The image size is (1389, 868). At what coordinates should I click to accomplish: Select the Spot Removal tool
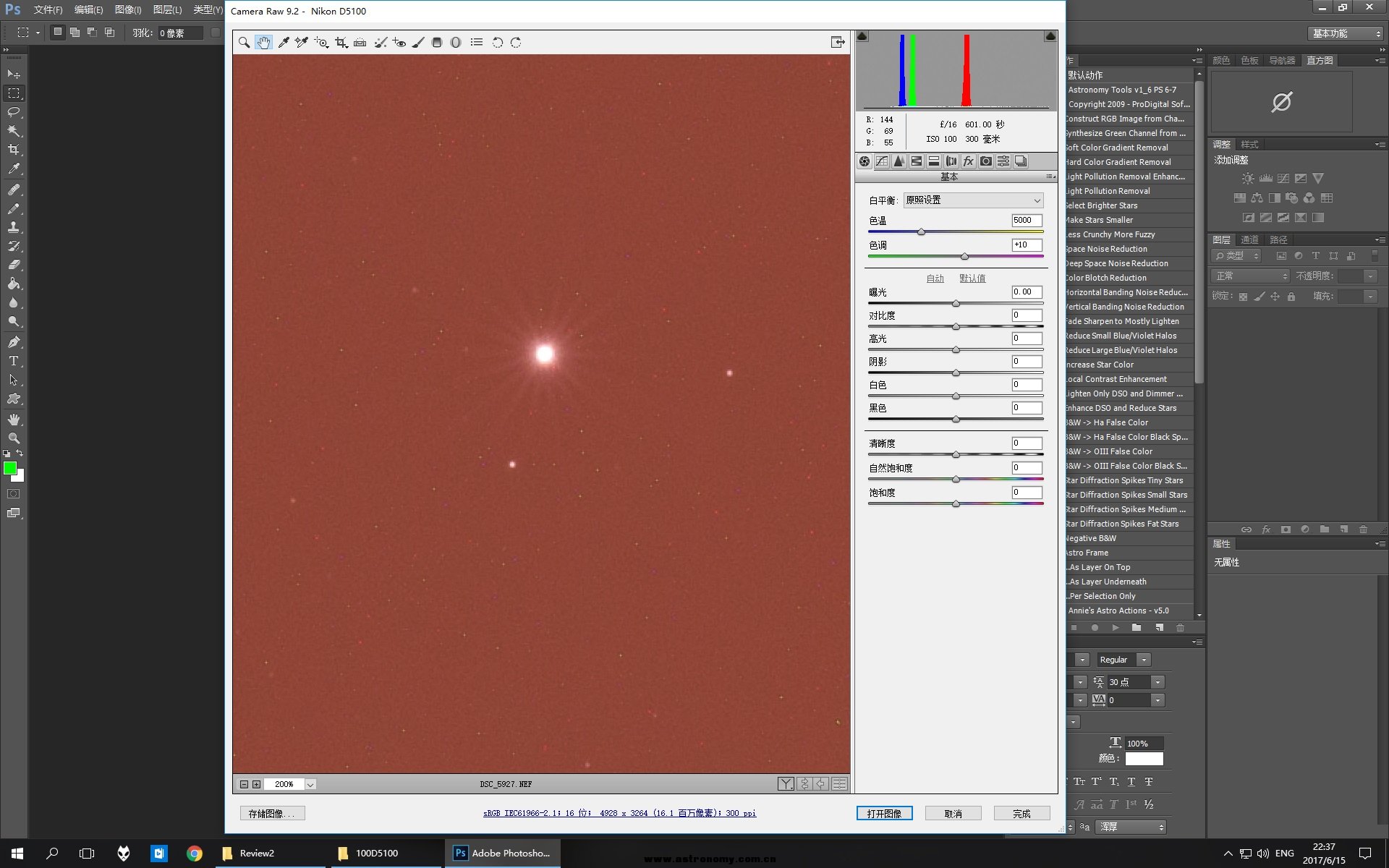tap(380, 43)
